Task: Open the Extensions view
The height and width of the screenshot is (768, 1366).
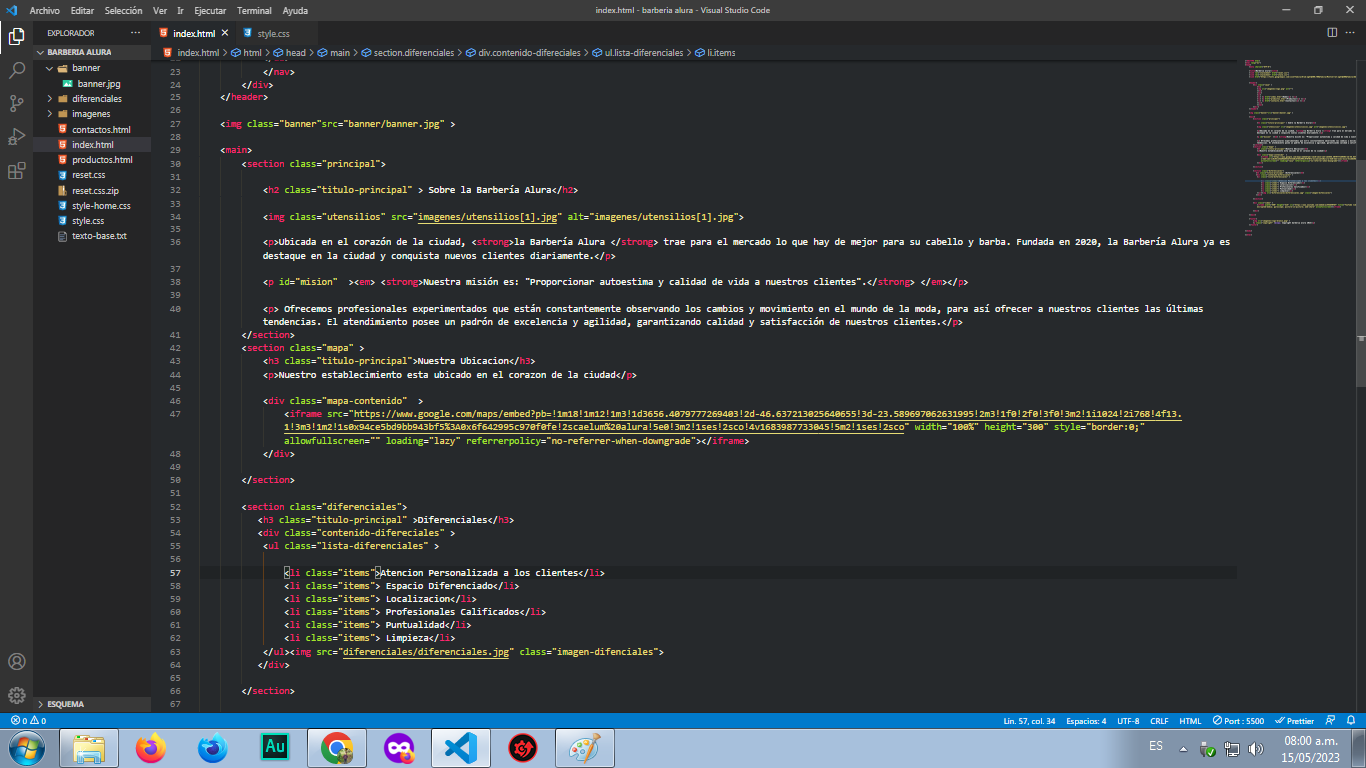Action: pyautogui.click(x=16, y=171)
